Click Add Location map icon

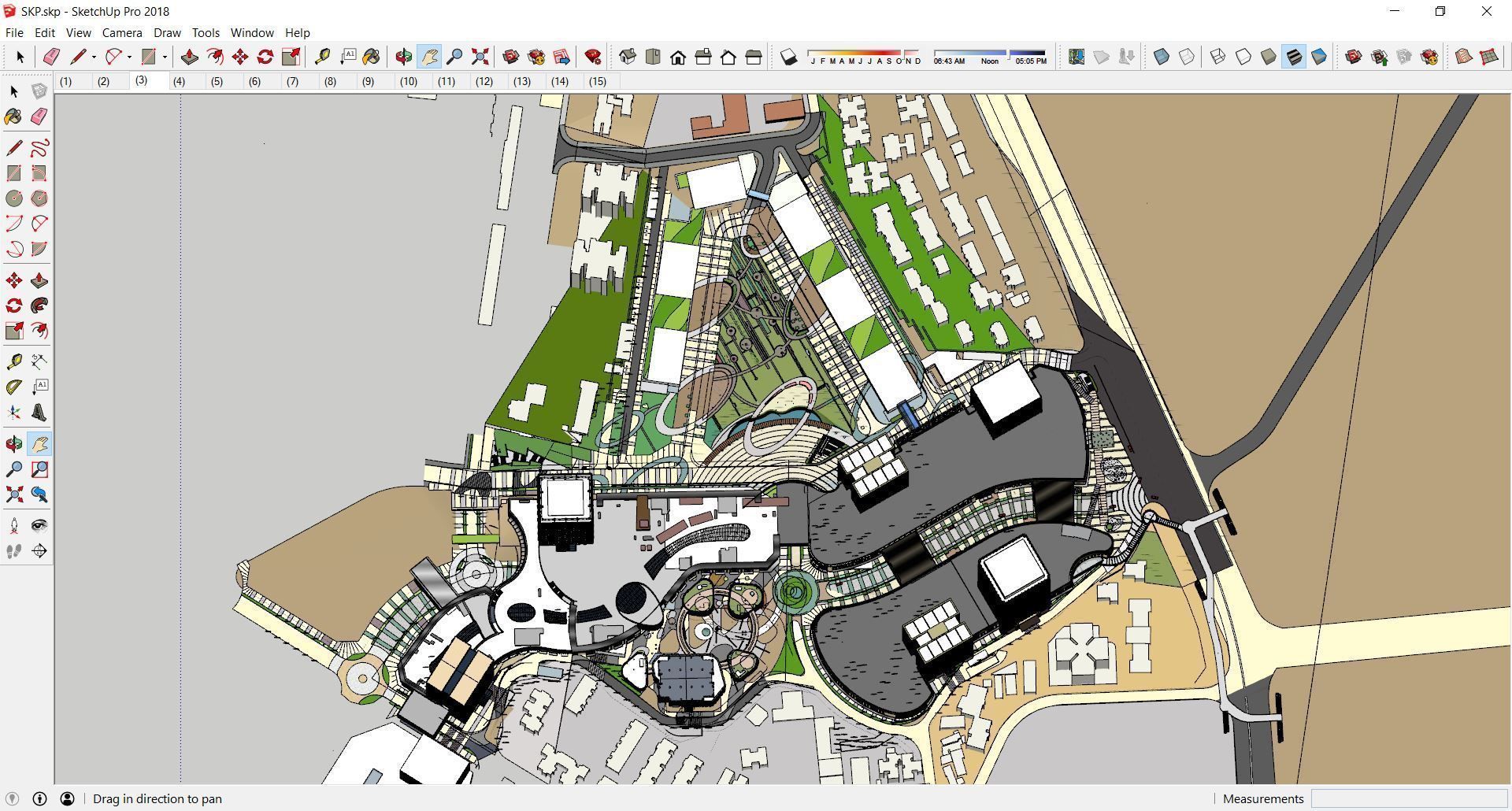coord(1077,57)
